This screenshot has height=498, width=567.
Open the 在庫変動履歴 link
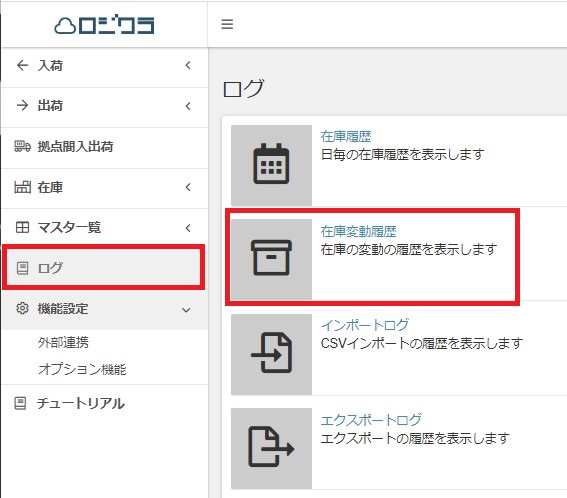(x=358, y=231)
